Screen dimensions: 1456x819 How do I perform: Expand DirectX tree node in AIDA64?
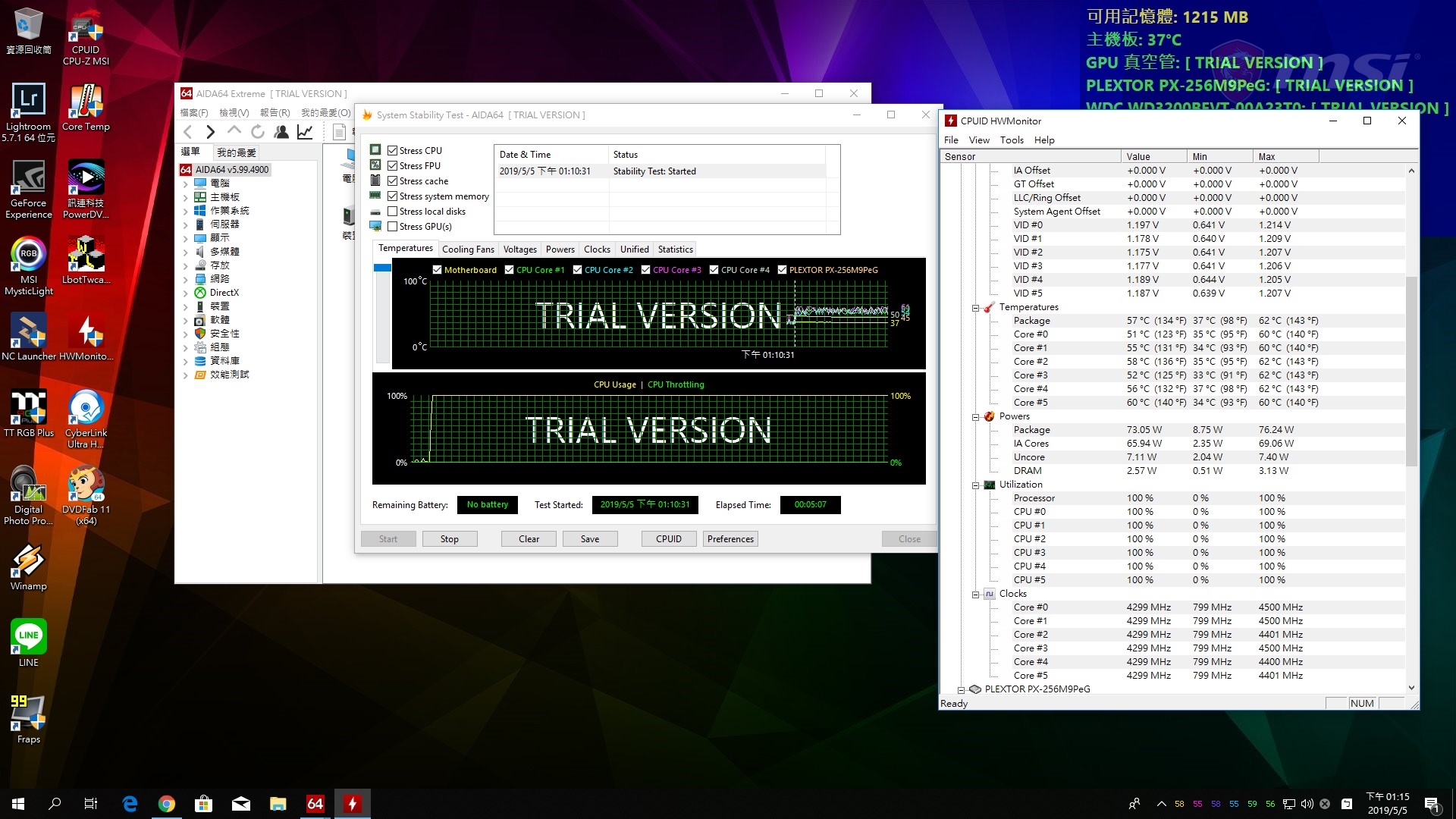[186, 293]
